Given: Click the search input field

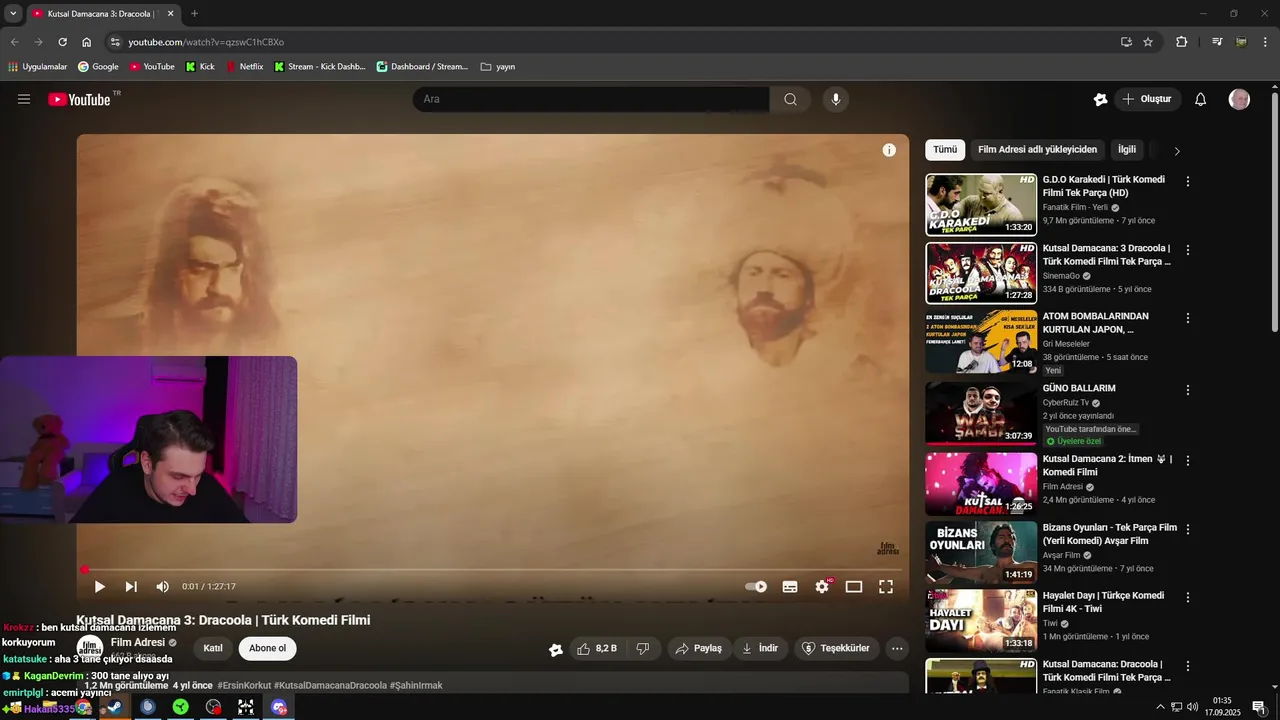Looking at the screenshot, I should pyautogui.click(x=591, y=99).
